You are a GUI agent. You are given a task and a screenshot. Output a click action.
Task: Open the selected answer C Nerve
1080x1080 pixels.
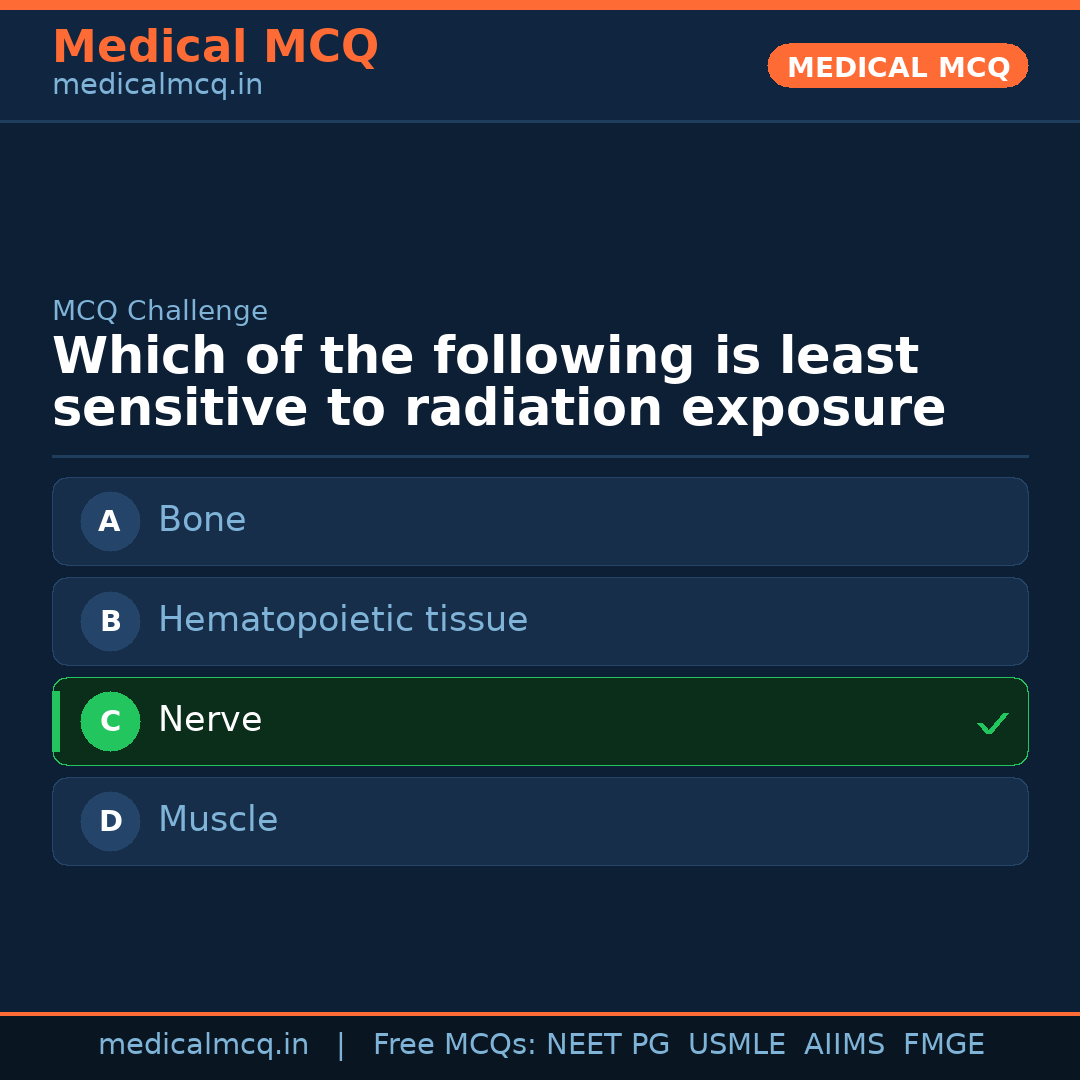pos(540,721)
